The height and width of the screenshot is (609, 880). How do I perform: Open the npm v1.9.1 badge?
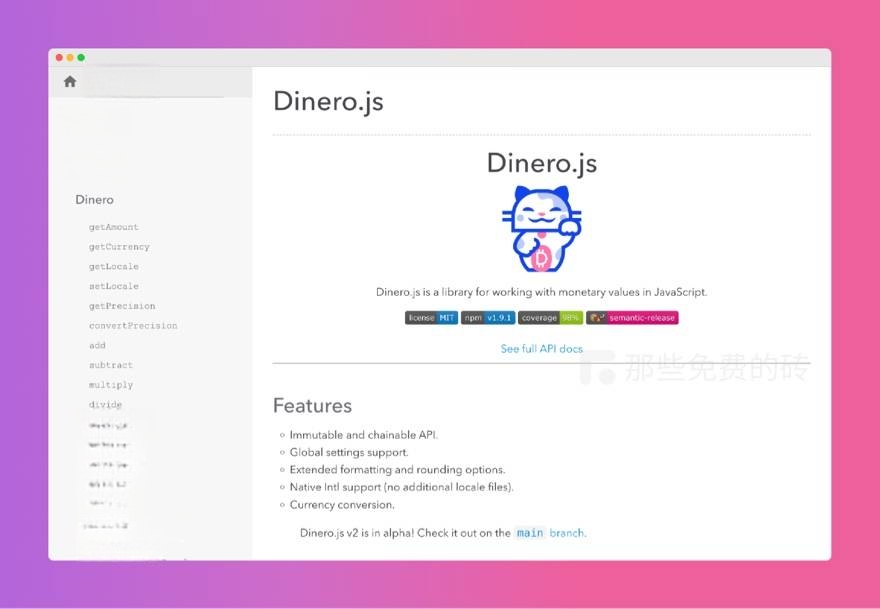(x=488, y=318)
